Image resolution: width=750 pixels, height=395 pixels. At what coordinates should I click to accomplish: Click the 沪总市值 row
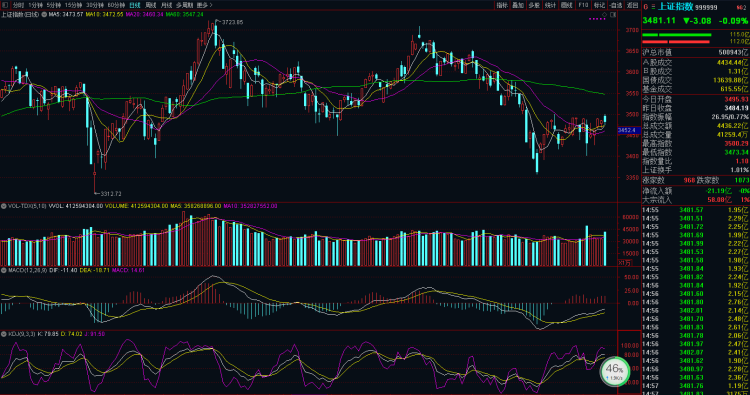click(695, 52)
